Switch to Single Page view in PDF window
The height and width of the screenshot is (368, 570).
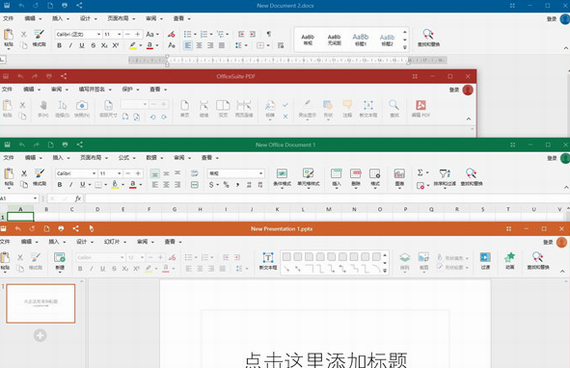pos(185,109)
